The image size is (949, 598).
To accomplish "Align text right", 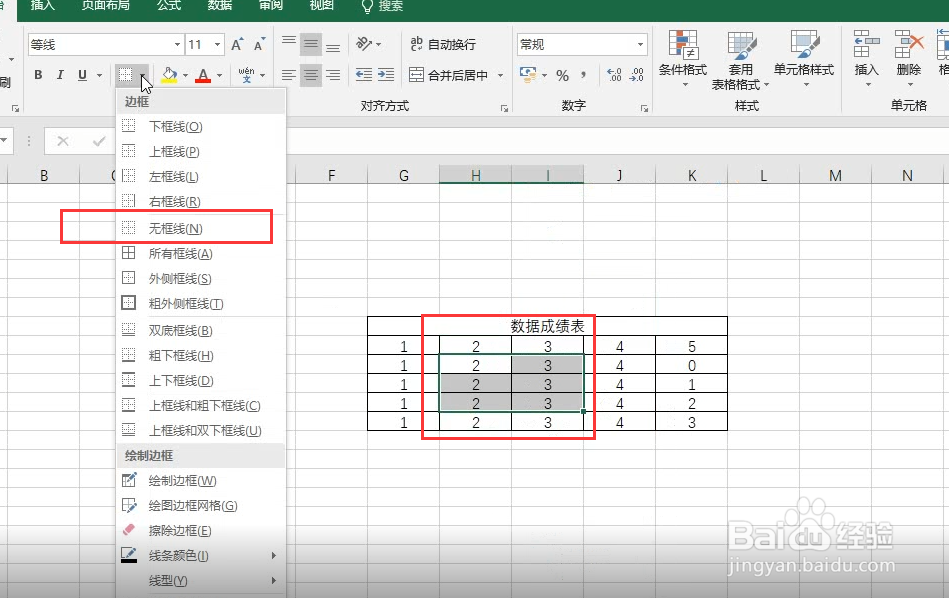I will point(333,75).
